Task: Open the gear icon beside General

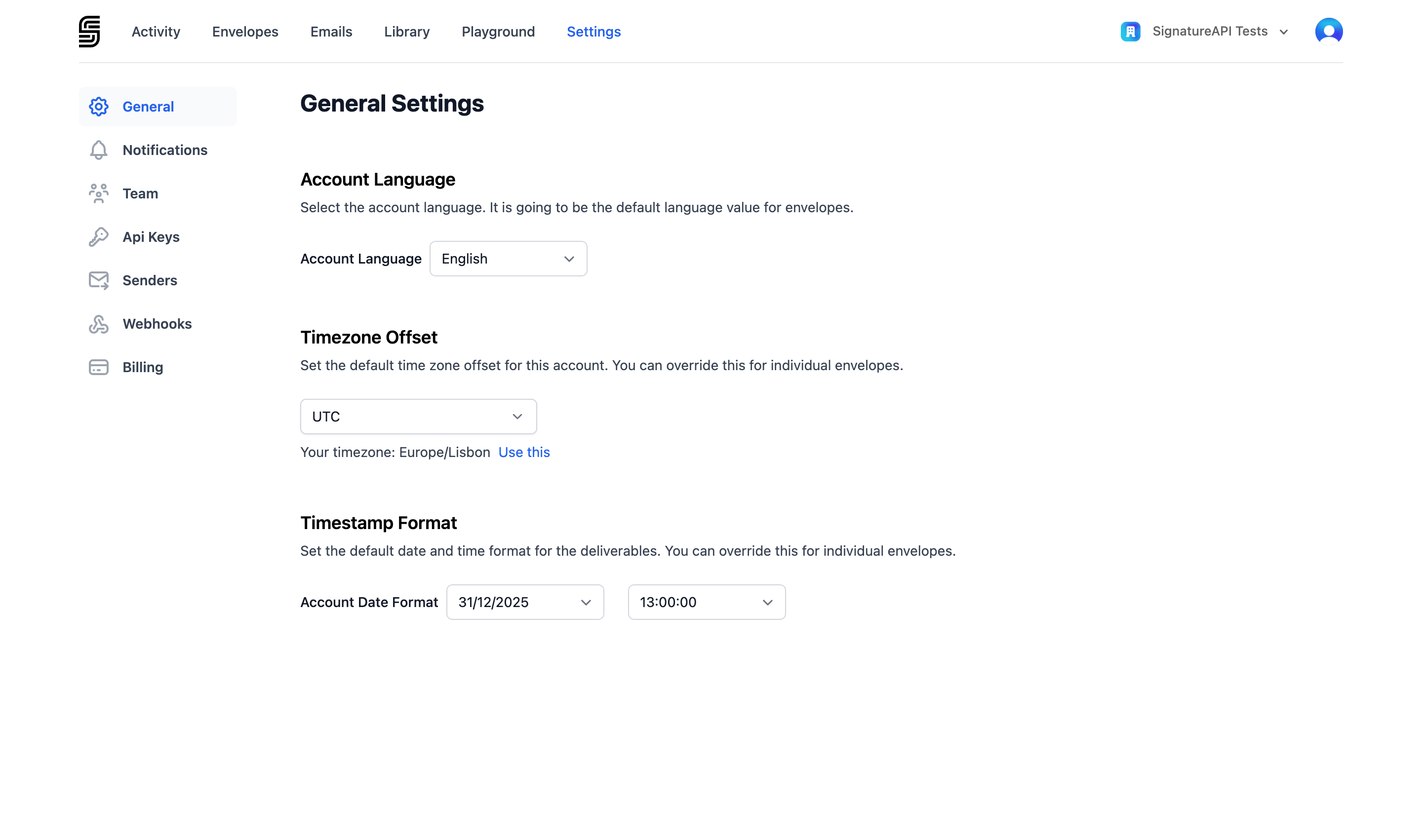Action: [x=99, y=107]
